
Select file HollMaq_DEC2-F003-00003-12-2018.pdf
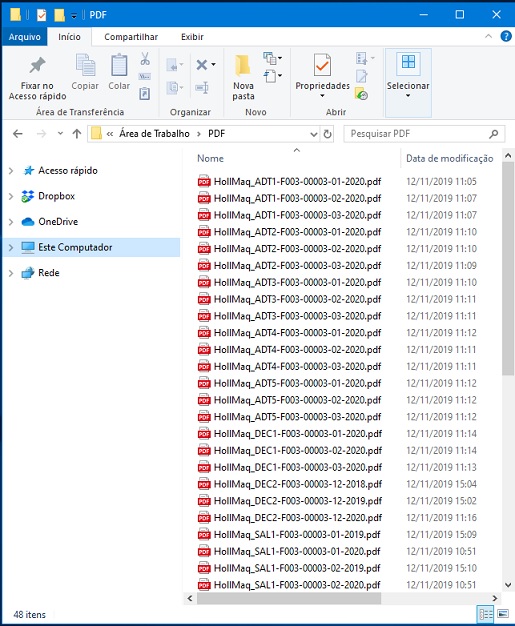[x=298, y=484]
